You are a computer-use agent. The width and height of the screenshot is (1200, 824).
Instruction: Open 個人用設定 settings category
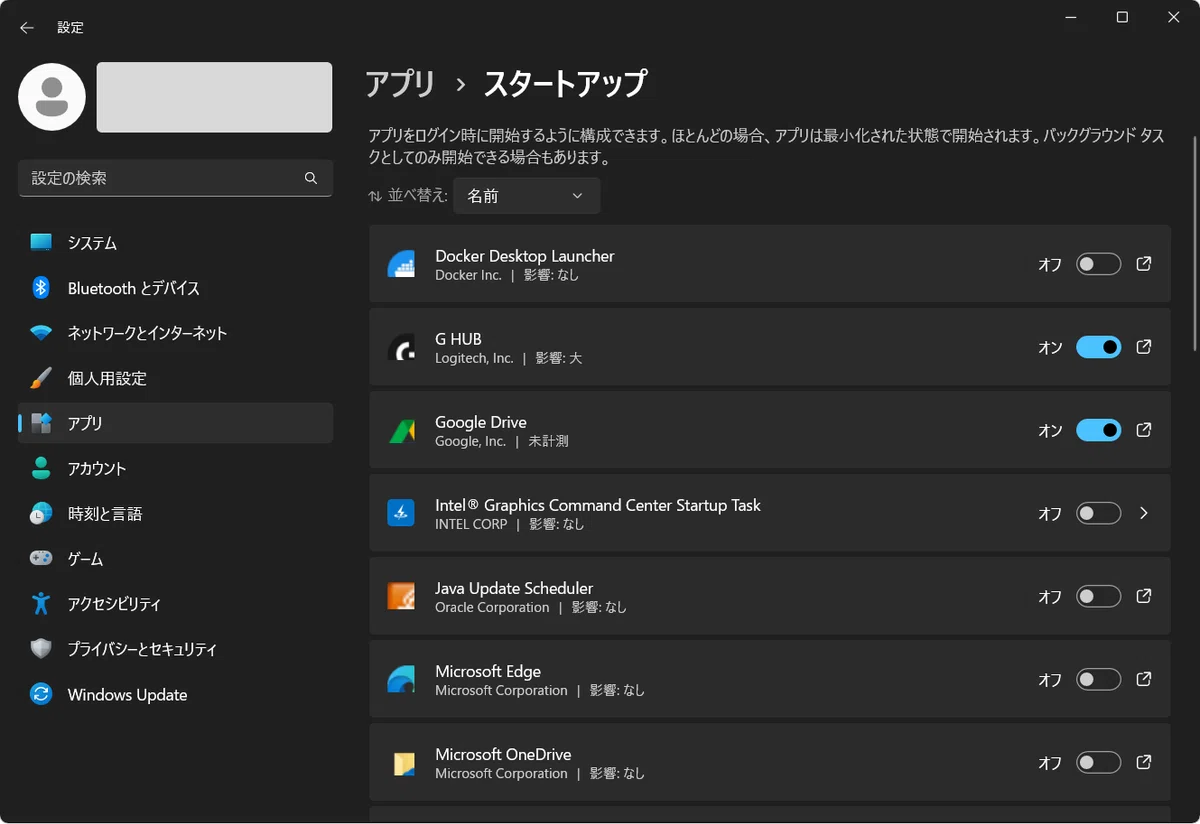175,378
